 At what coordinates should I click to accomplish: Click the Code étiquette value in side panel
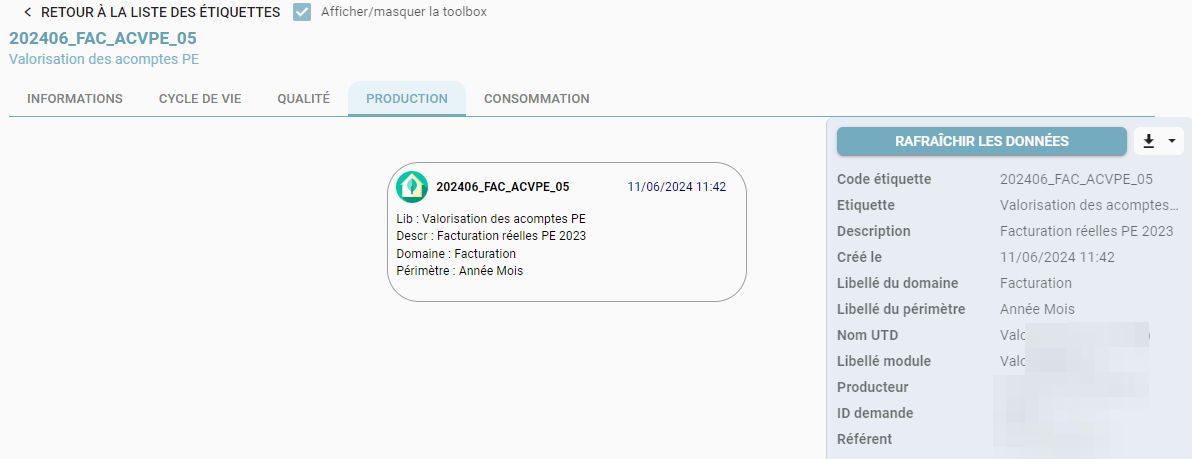click(x=1076, y=179)
